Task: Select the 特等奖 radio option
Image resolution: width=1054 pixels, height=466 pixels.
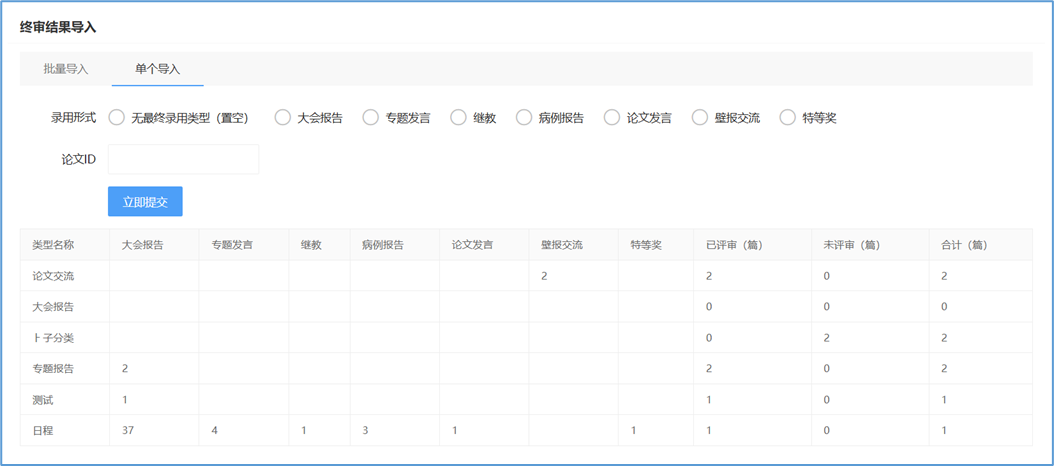Action: pos(788,118)
